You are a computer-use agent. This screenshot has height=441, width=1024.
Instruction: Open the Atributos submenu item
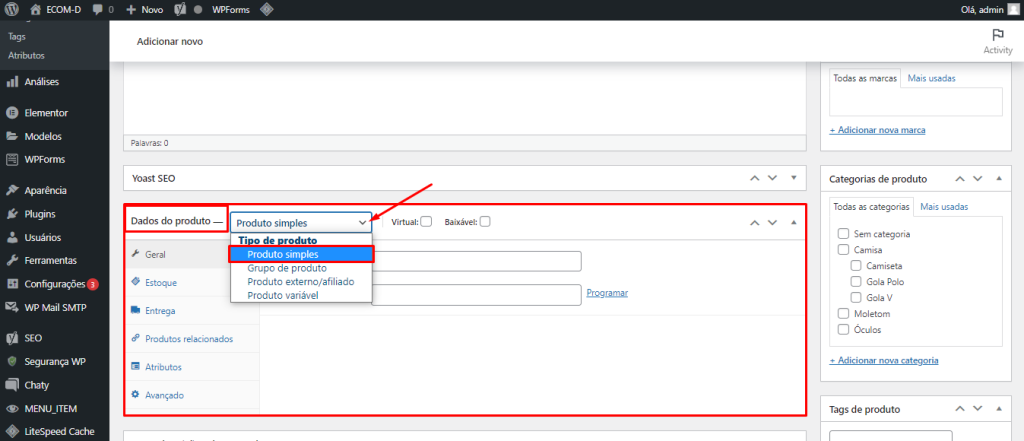point(26,56)
